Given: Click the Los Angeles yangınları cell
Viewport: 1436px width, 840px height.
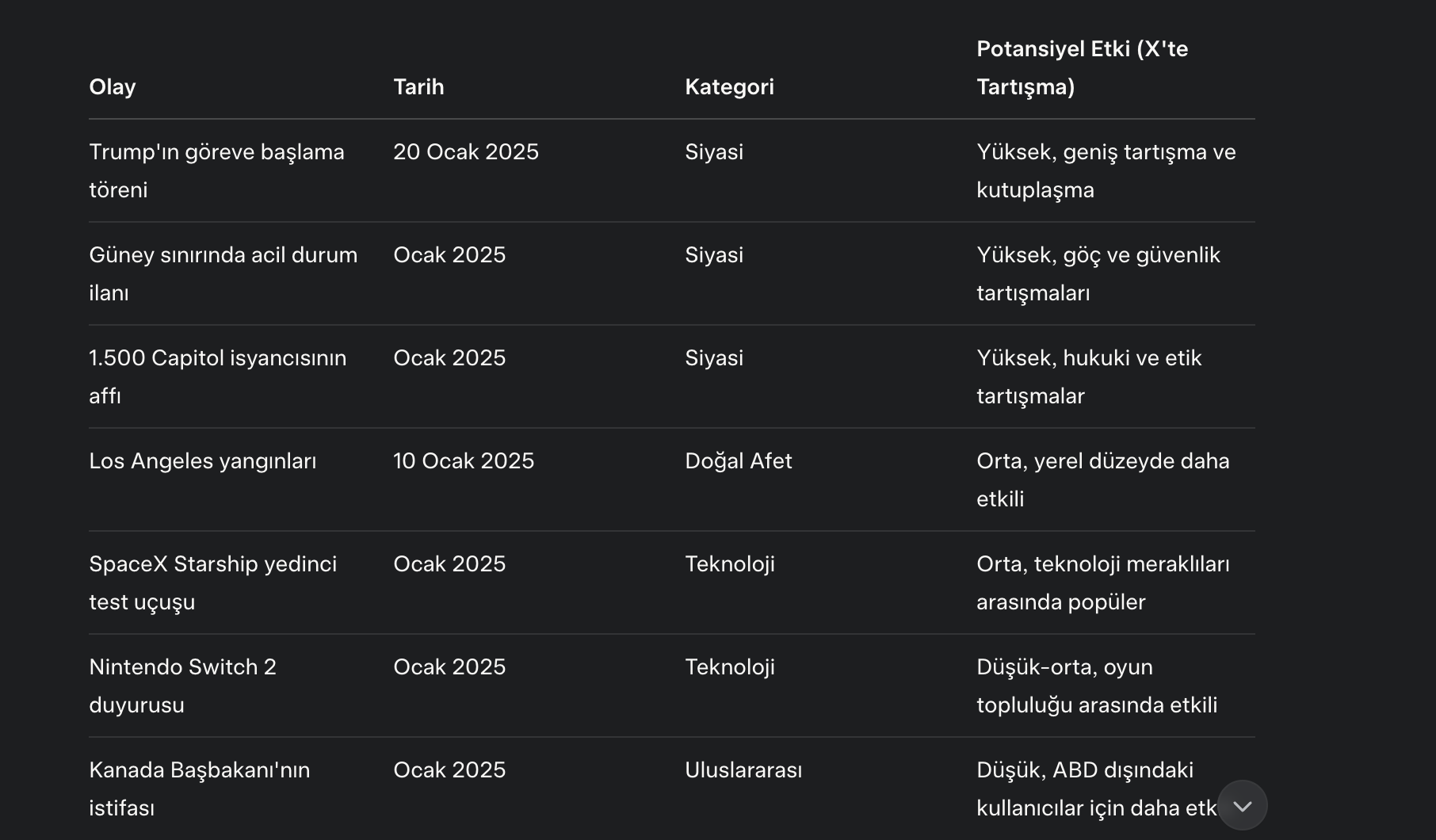Looking at the screenshot, I should click(x=203, y=461).
